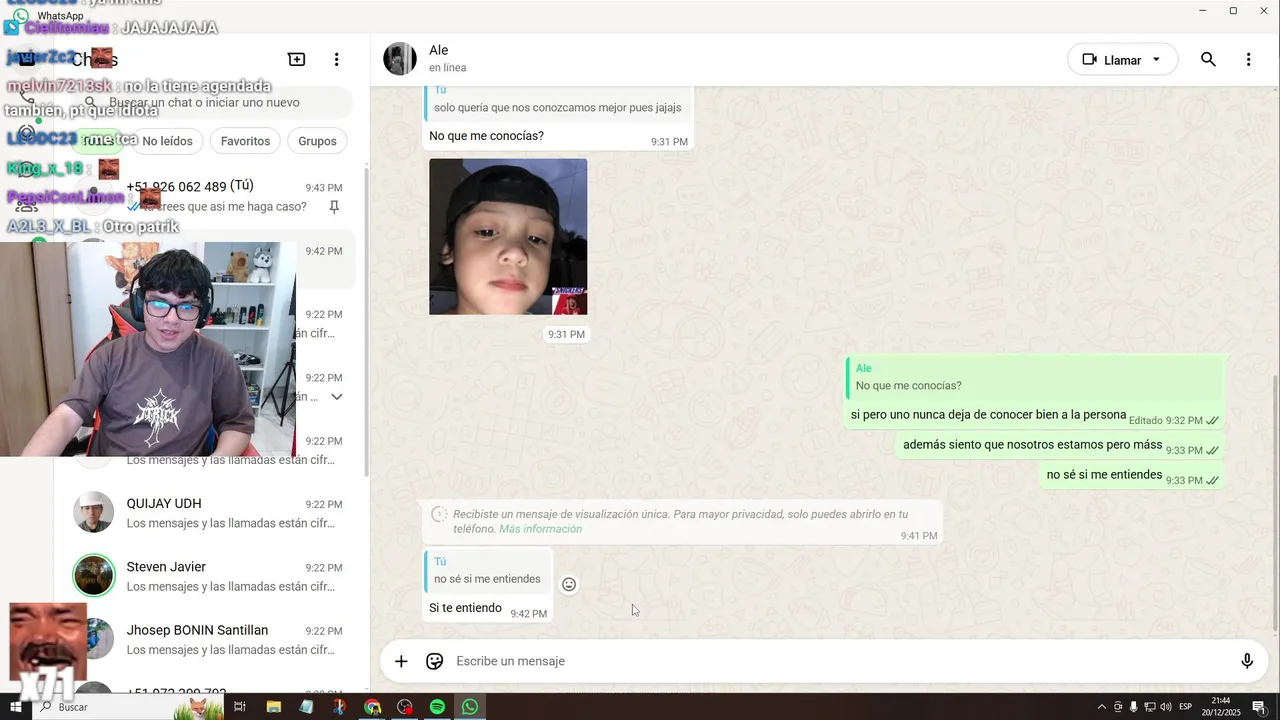Viewport: 1280px width, 720px height.
Task: Search within the Ale conversation
Action: point(1208,60)
